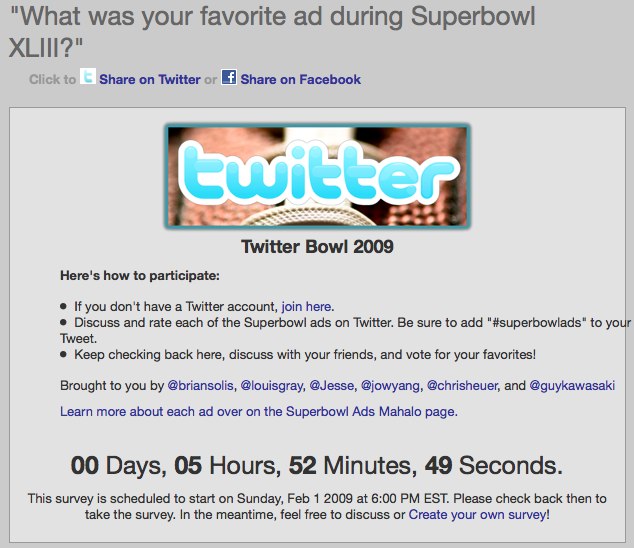
Task: Go to the @guykawasaki profile link
Action: click(572, 385)
